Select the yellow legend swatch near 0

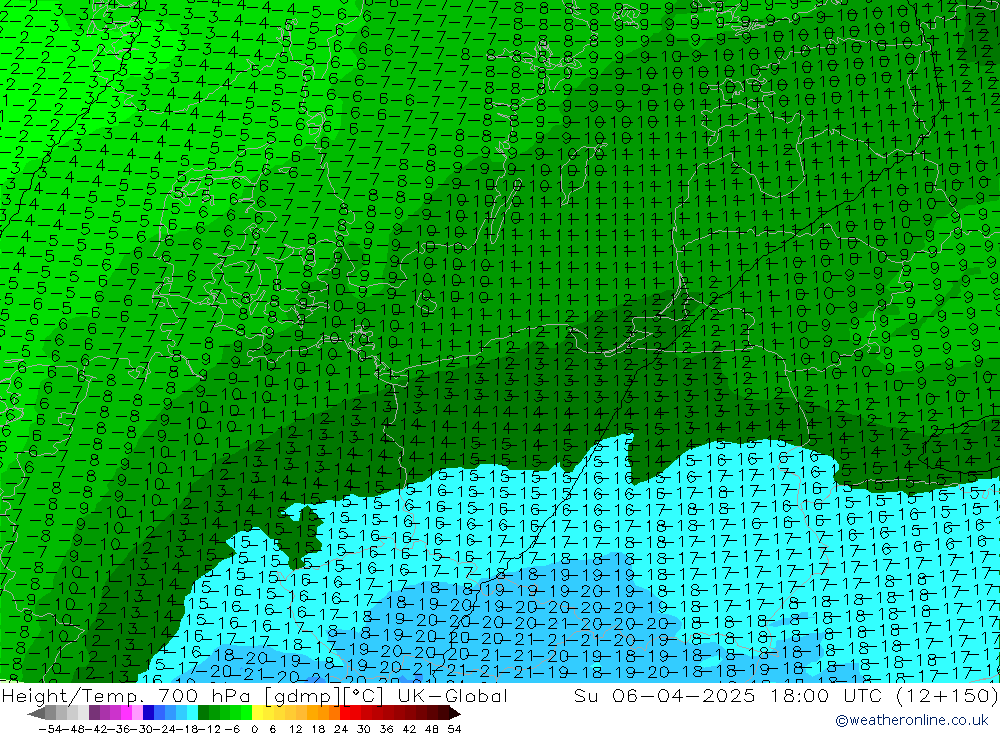click(x=257, y=713)
